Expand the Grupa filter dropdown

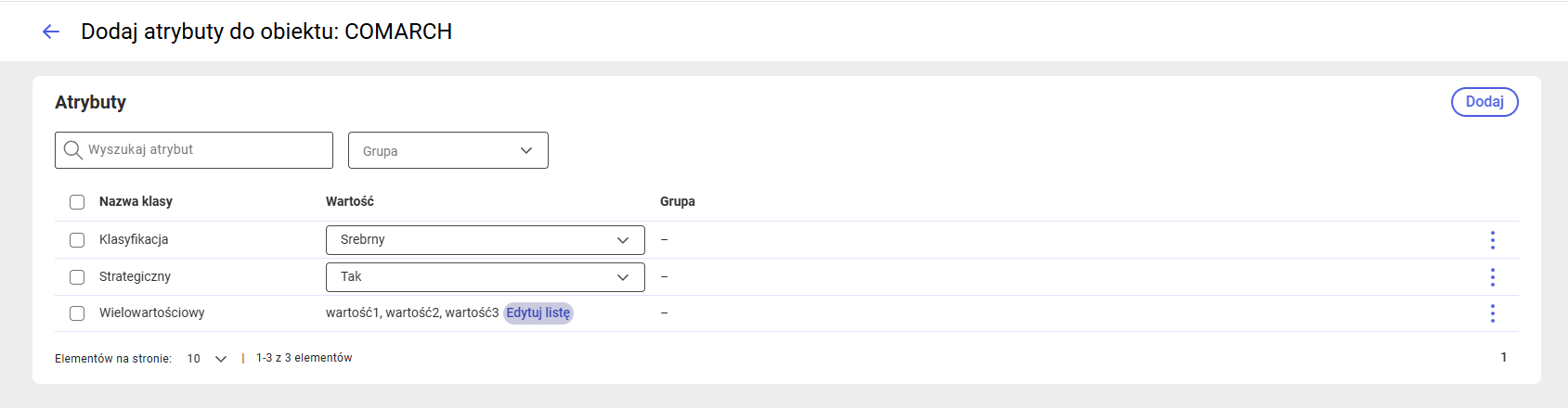pyautogui.click(x=448, y=150)
